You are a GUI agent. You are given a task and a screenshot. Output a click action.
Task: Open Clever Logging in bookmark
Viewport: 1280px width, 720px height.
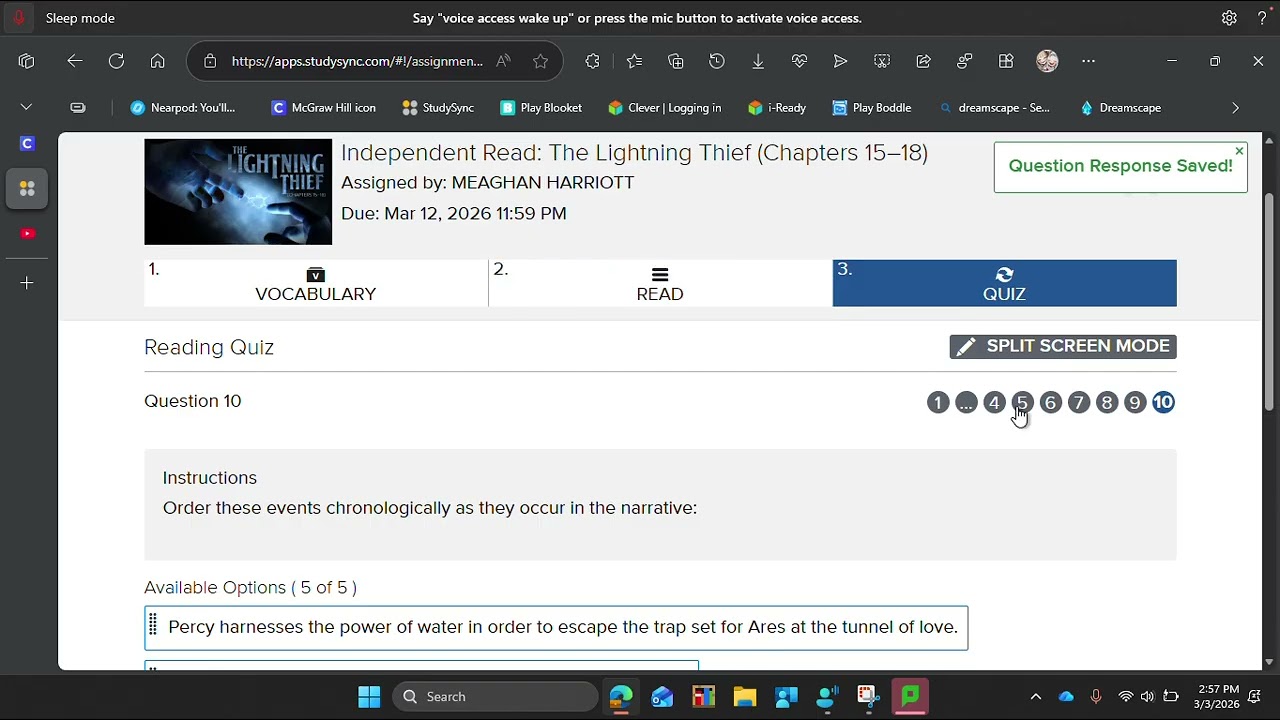664,108
